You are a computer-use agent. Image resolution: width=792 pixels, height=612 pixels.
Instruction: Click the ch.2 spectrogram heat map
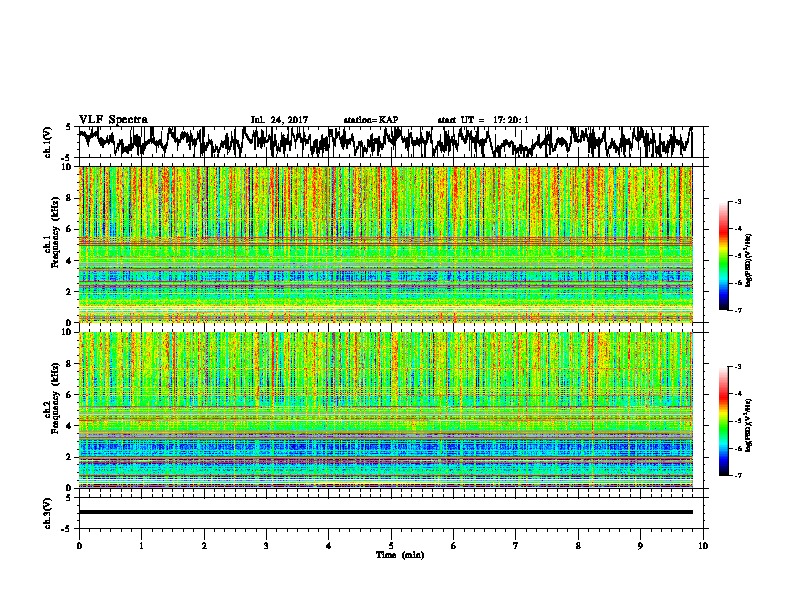click(385, 410)
